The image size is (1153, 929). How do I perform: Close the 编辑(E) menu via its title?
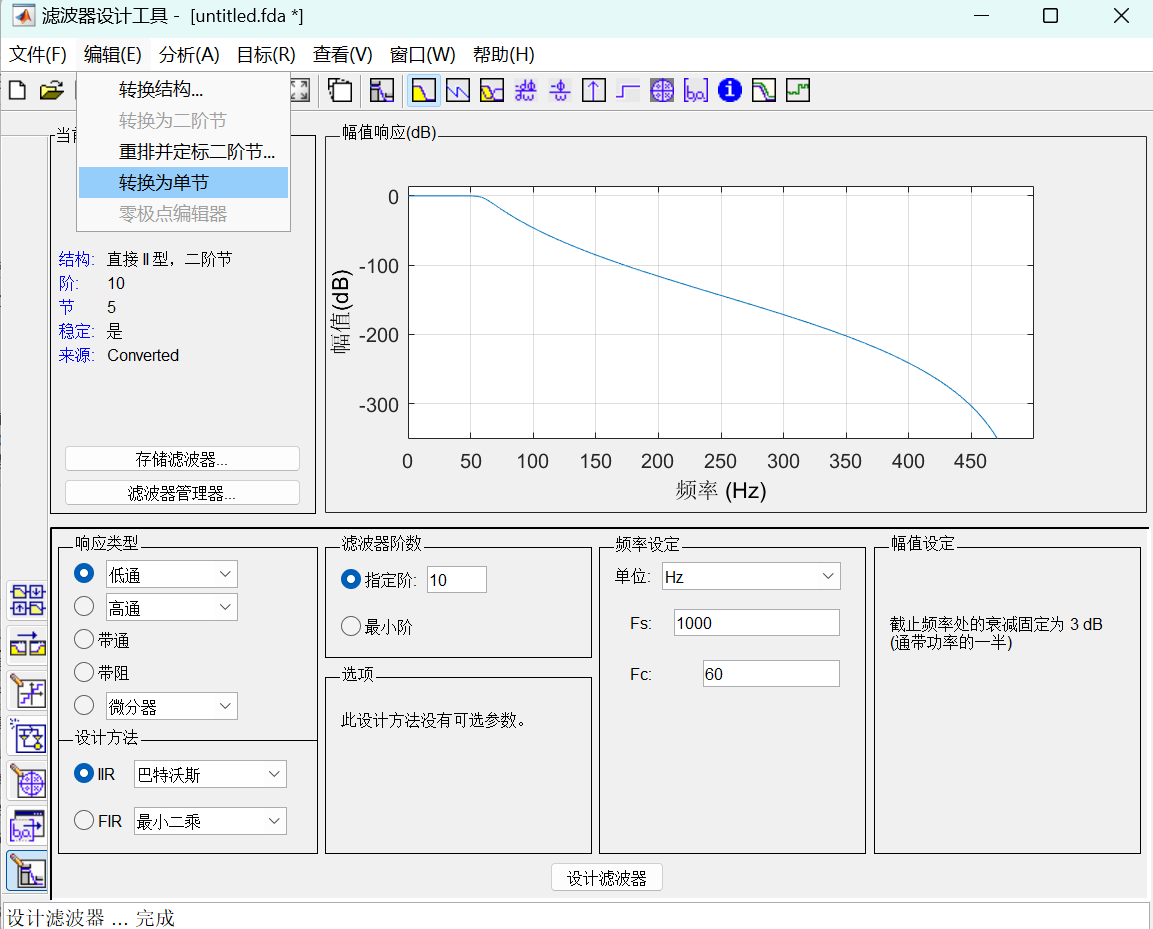(113, 54)
